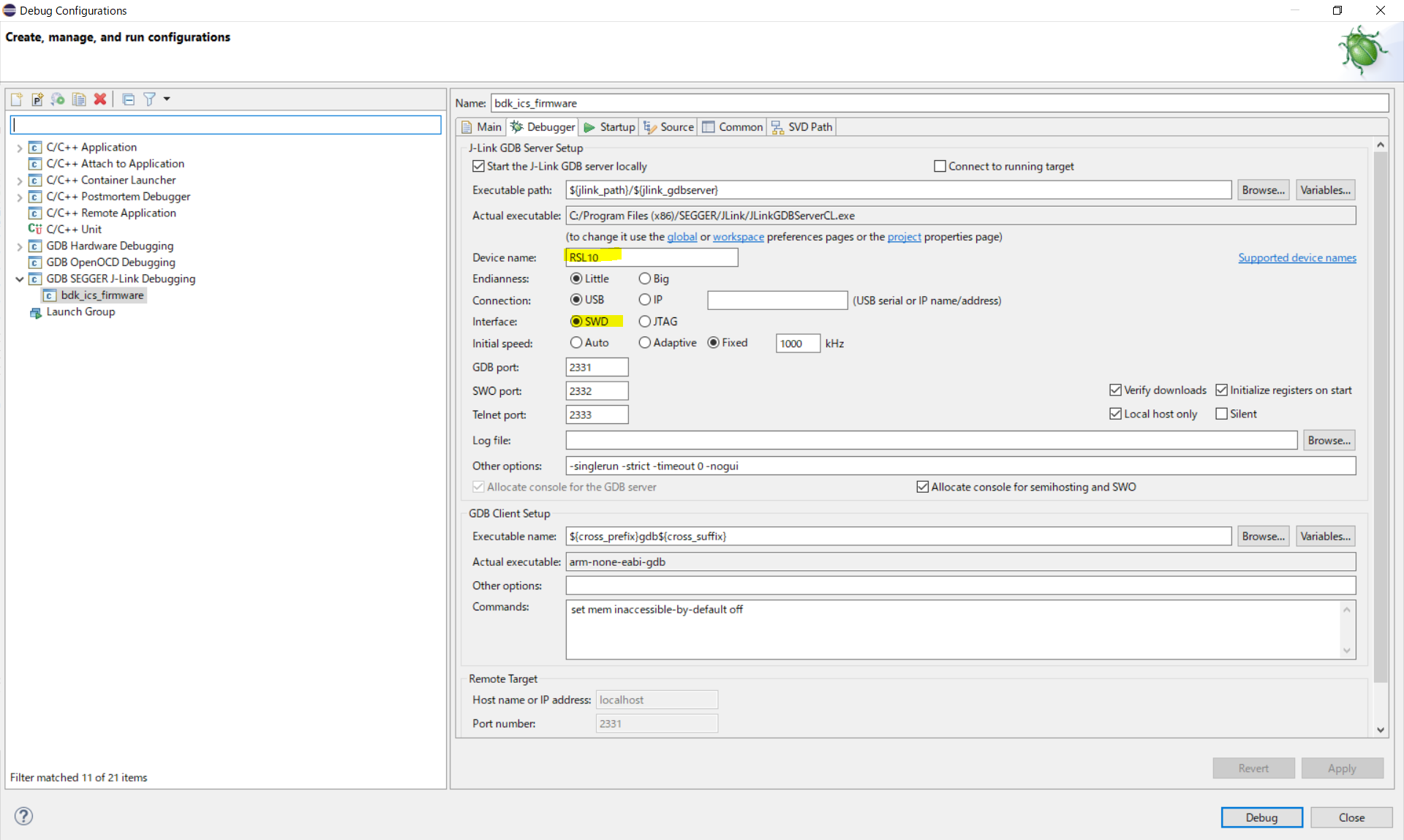The height and width of the screenshot is (840, 1404).
Task: Toggle Local host only checkbox
Action: (1115, 414)
